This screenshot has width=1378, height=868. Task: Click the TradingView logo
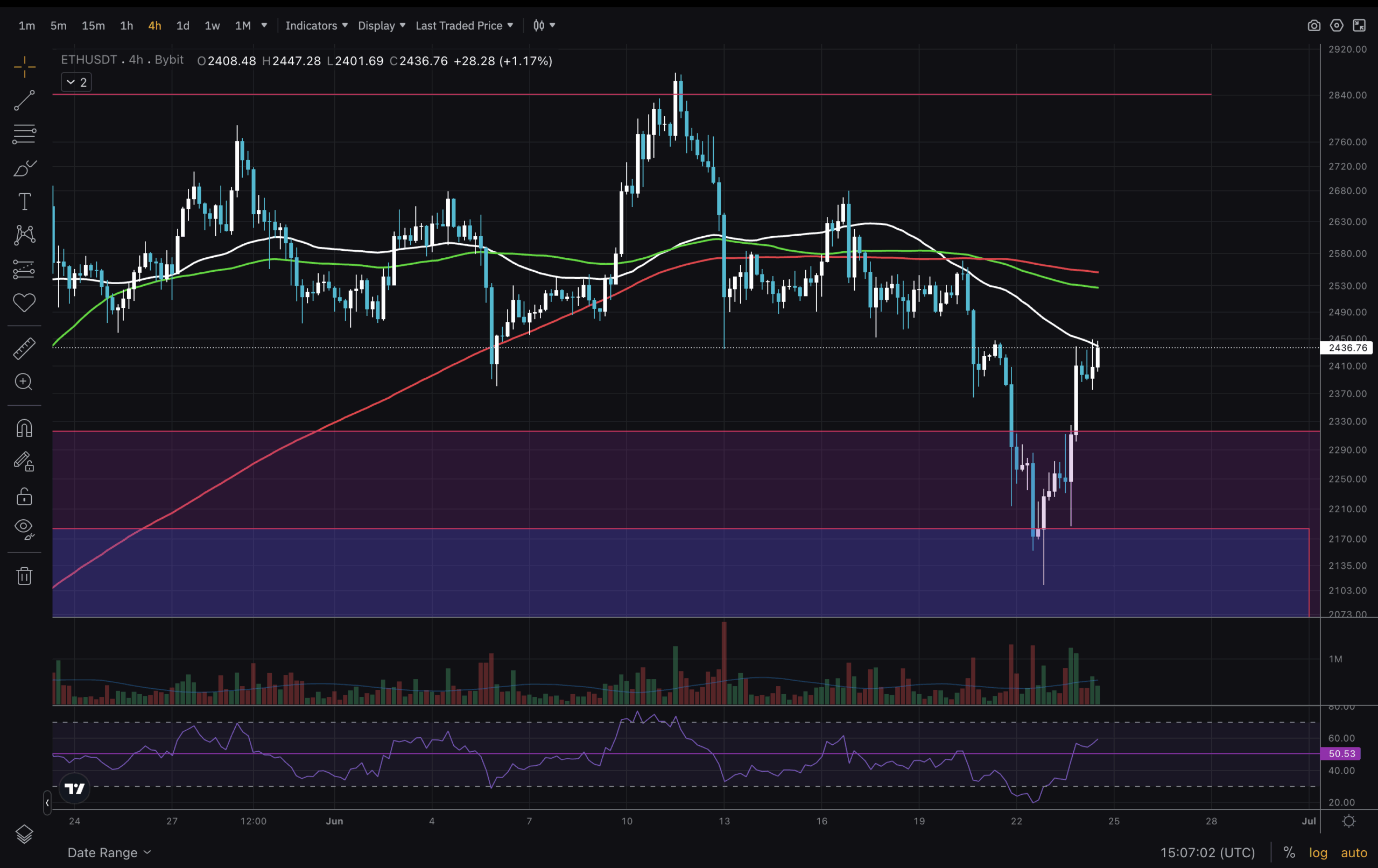tap(74, 789)
